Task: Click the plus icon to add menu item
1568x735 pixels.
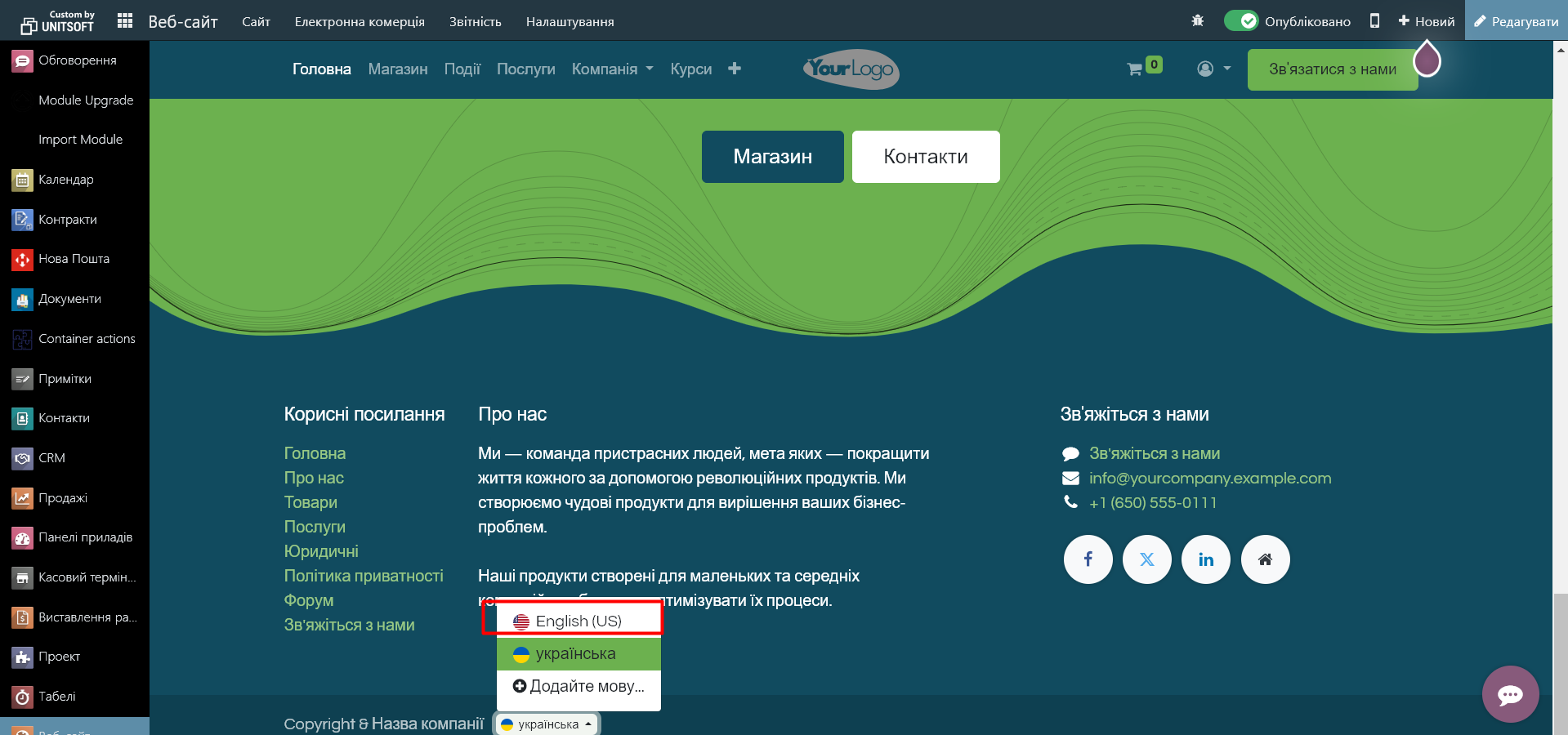Action: pyautogui.click(x=735, y=69)
